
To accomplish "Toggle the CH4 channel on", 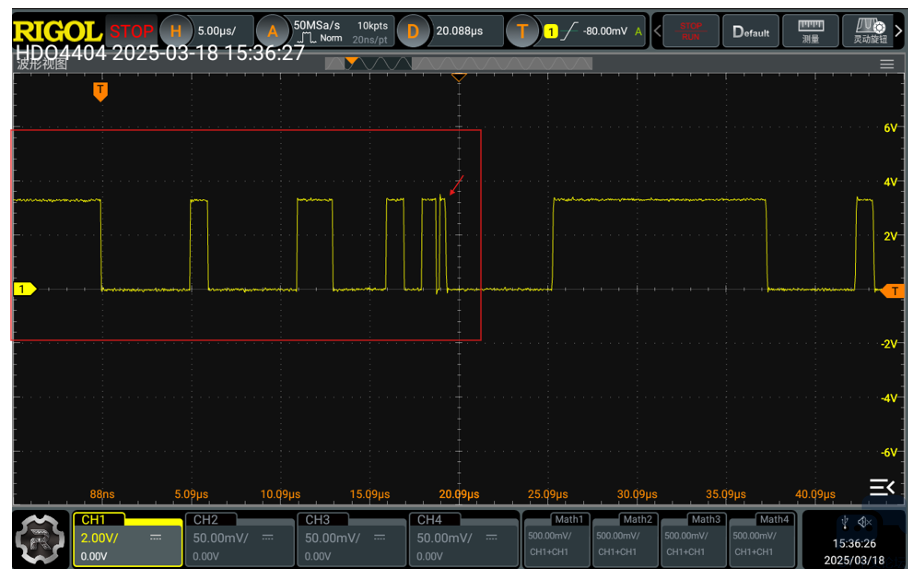I will [x=464, y=540].
